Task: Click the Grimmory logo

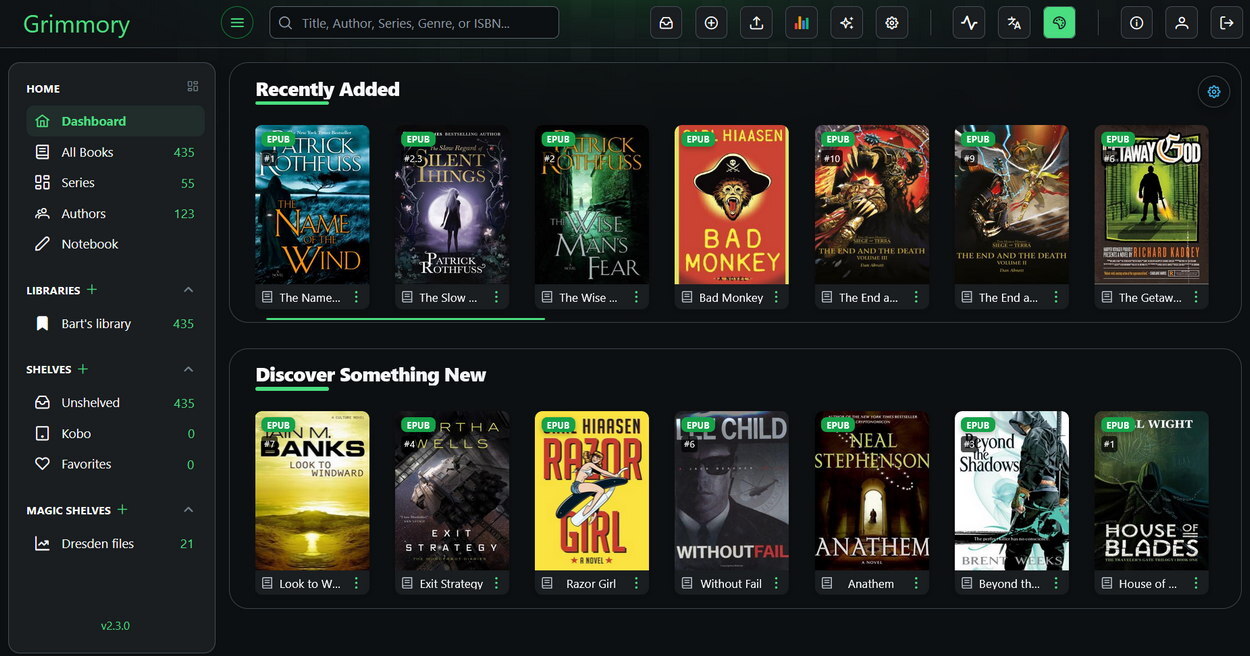Action: coord(76,24)
